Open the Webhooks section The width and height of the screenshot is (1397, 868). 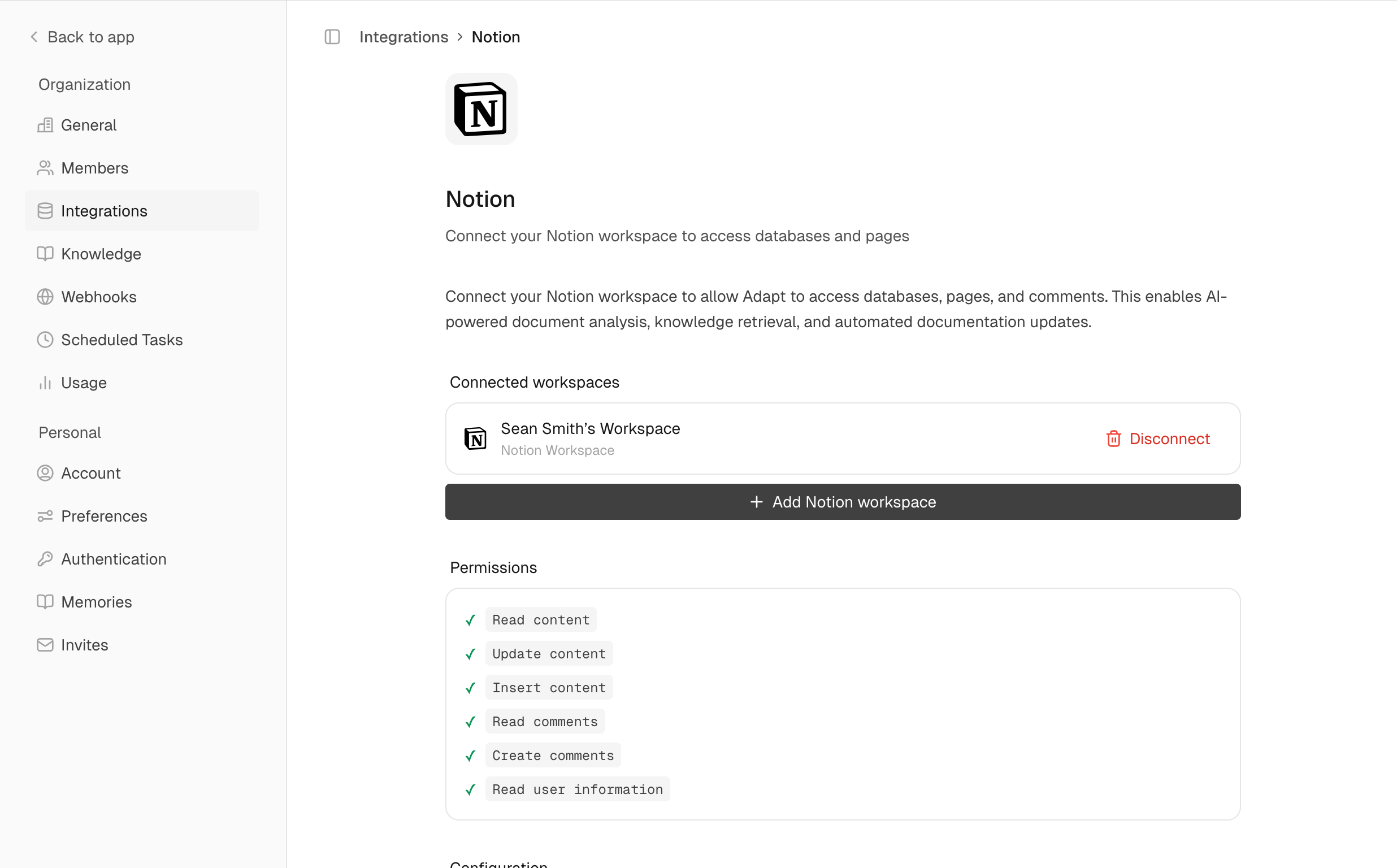pos(142,297)
